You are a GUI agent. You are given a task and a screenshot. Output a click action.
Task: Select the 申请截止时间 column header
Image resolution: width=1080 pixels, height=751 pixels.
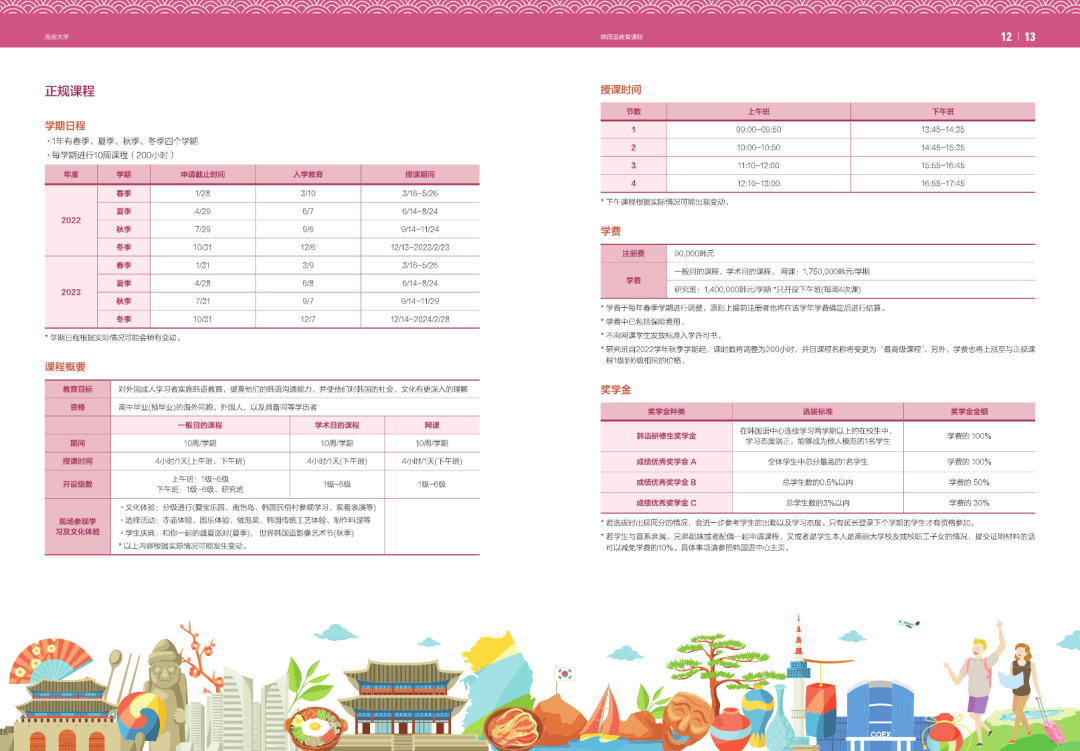pos(202,174)
